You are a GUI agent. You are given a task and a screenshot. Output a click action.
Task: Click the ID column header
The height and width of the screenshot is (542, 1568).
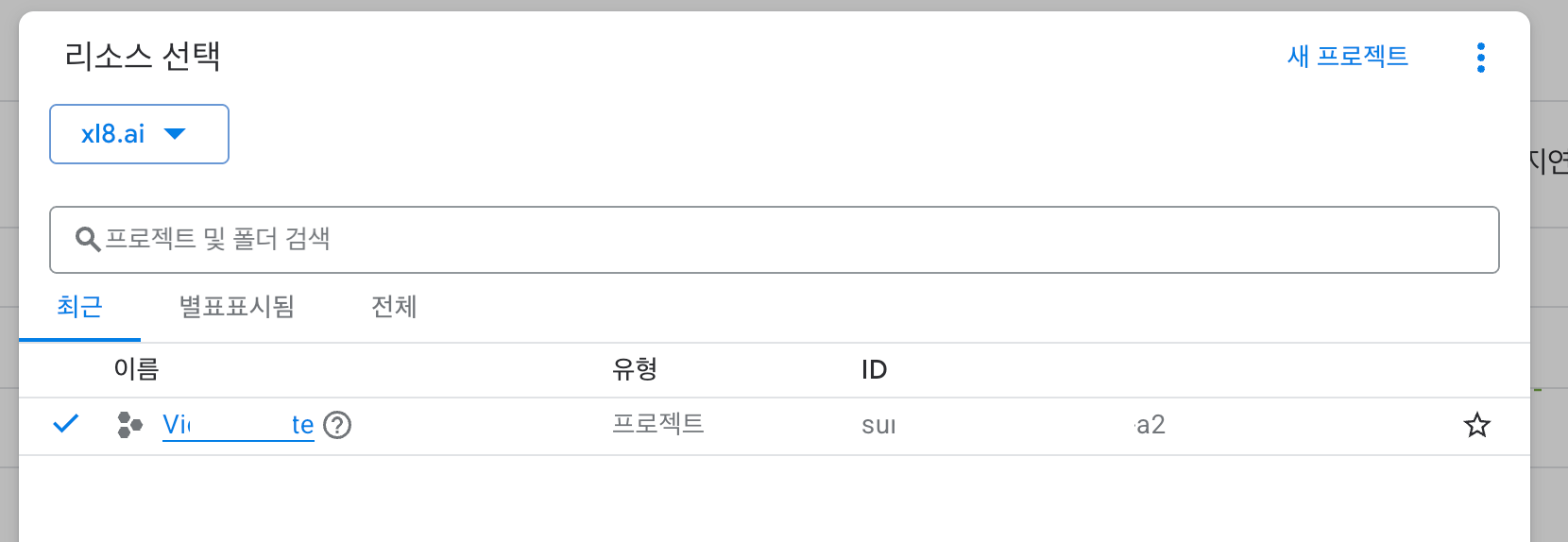(874, 370)
